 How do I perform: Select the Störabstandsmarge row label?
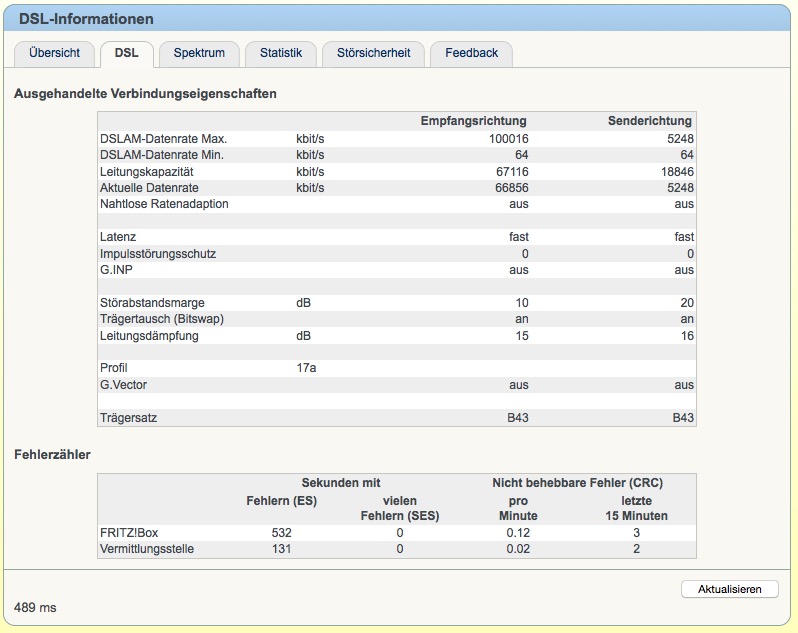pos(152,303)
